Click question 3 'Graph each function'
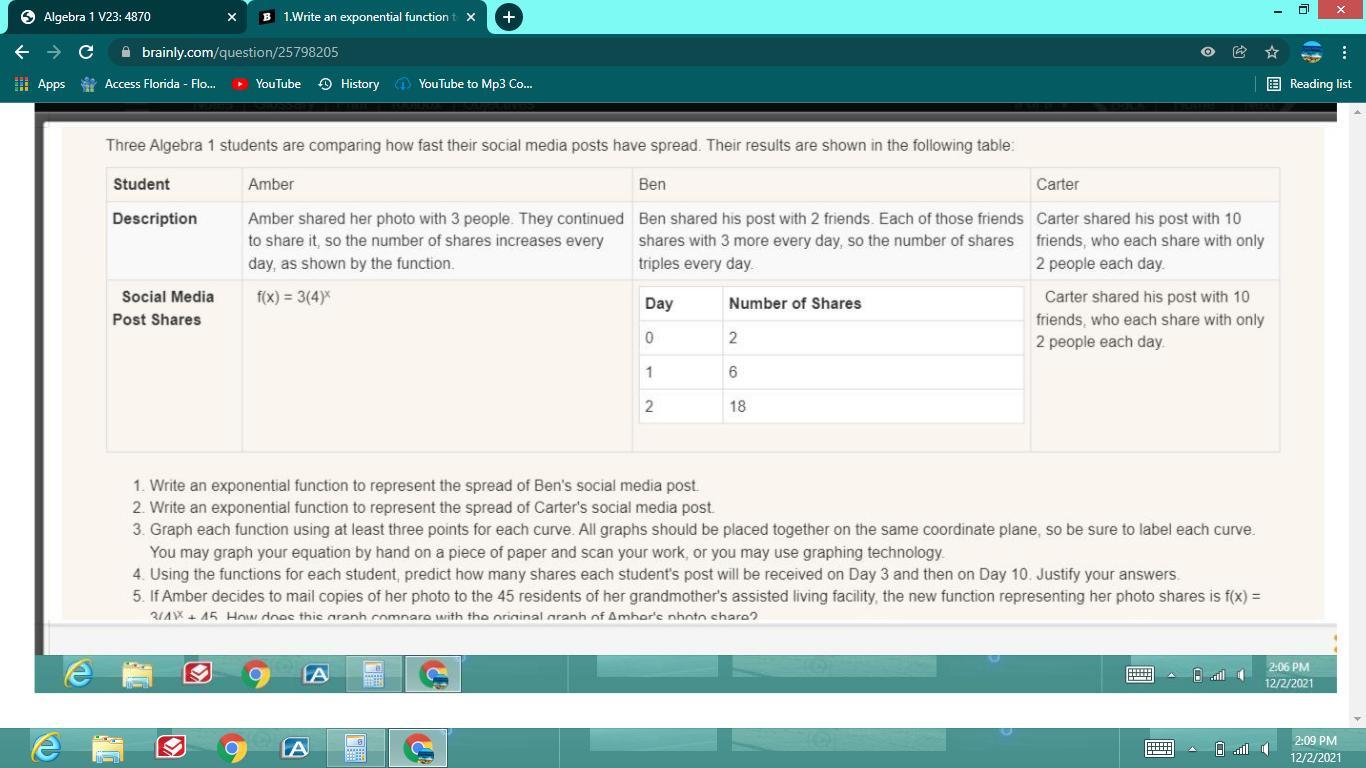This screenshot has width=1366, height=768. [702, 540]
